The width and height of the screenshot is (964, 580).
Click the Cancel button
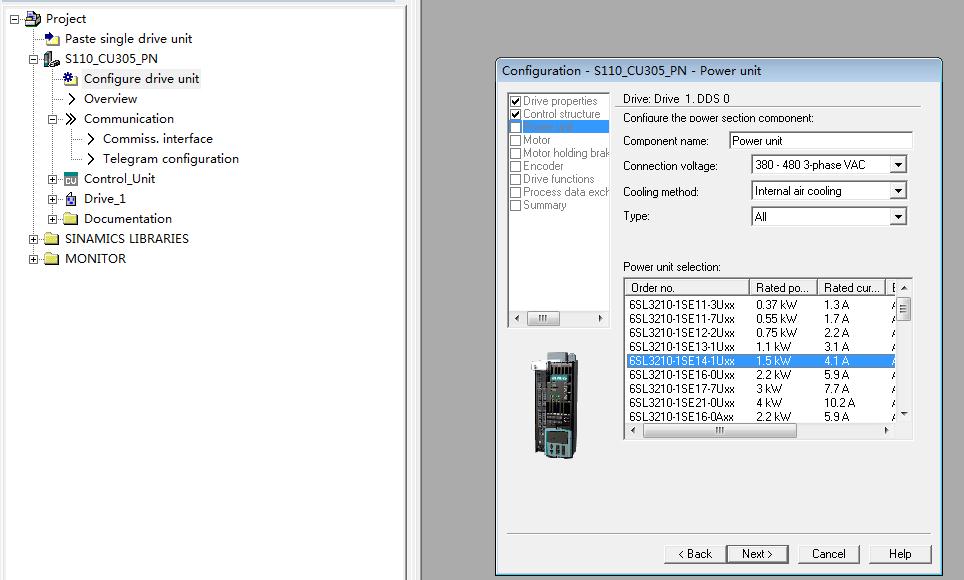pos(829,554)
